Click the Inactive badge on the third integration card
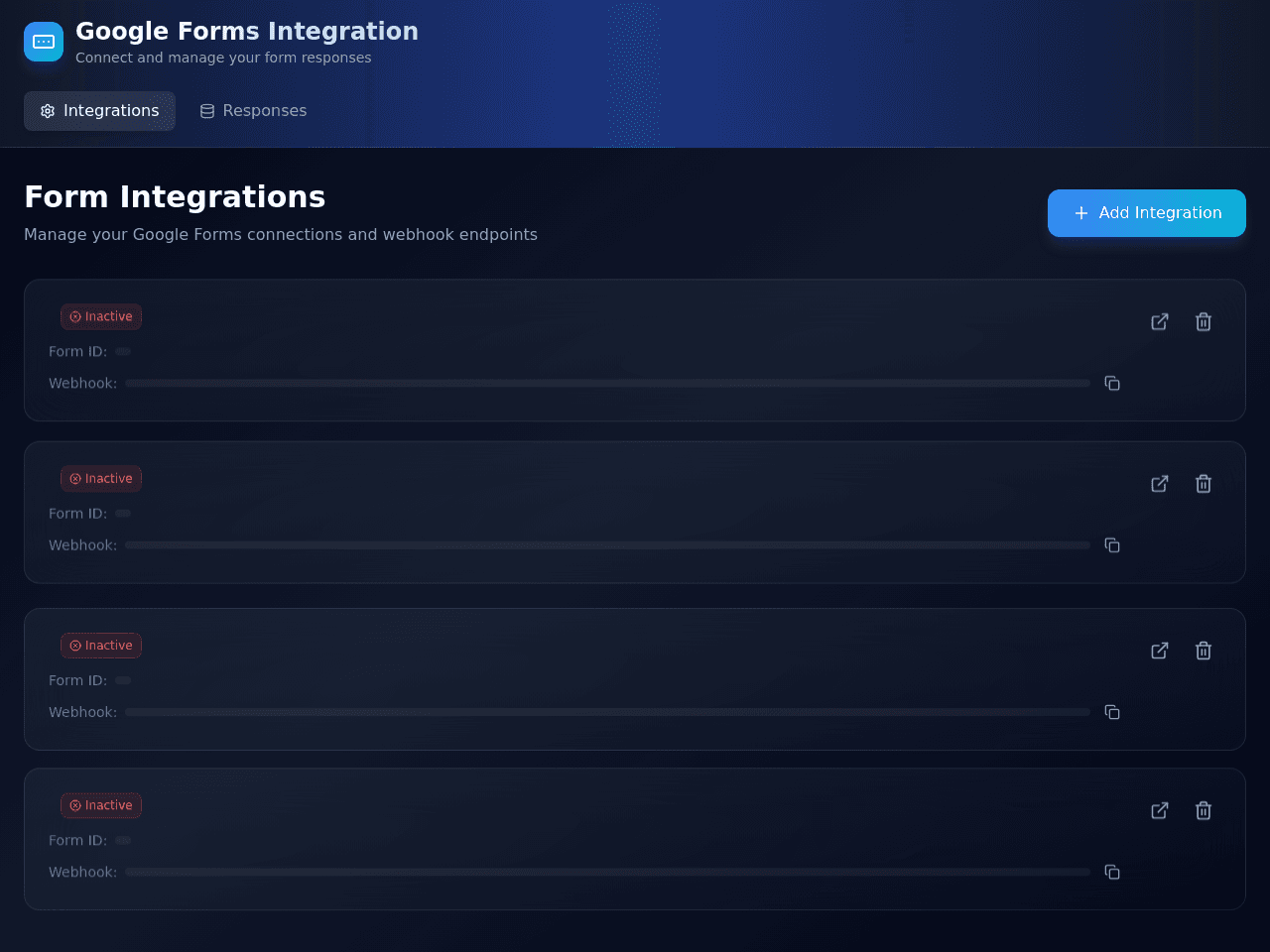 pos(101,646)
